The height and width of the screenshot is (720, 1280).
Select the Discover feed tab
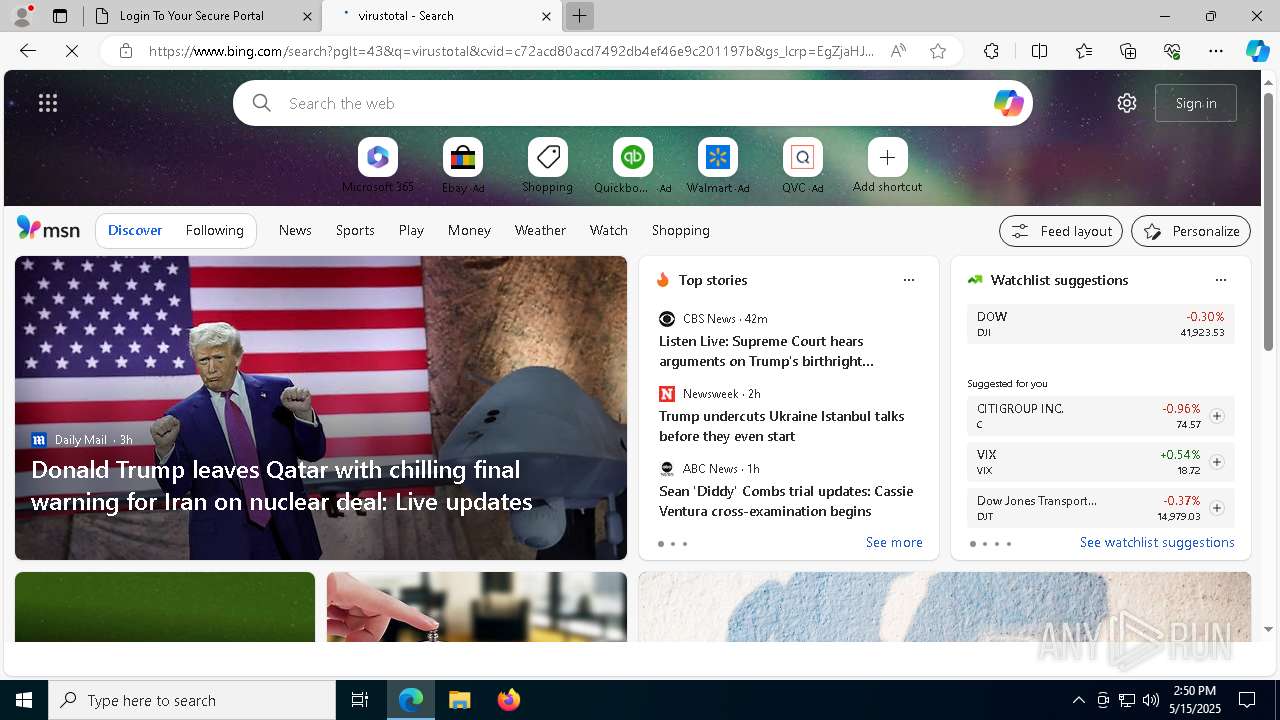click(135, 230)
